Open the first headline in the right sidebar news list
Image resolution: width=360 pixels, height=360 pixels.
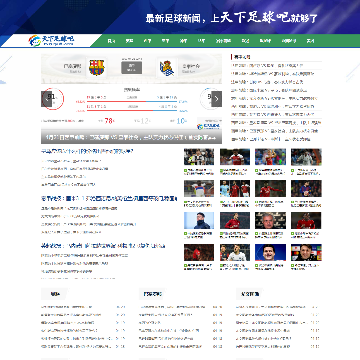tap(267, 66)
